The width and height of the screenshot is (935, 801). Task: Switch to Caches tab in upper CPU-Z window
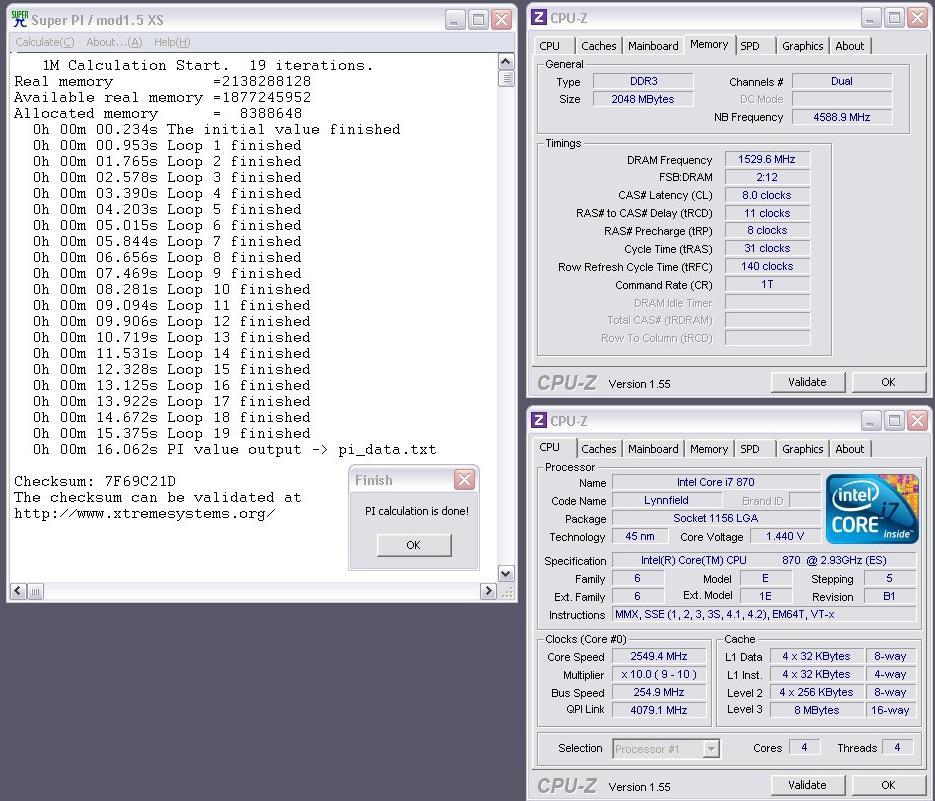pyautogui.click(x=599, y=46)
